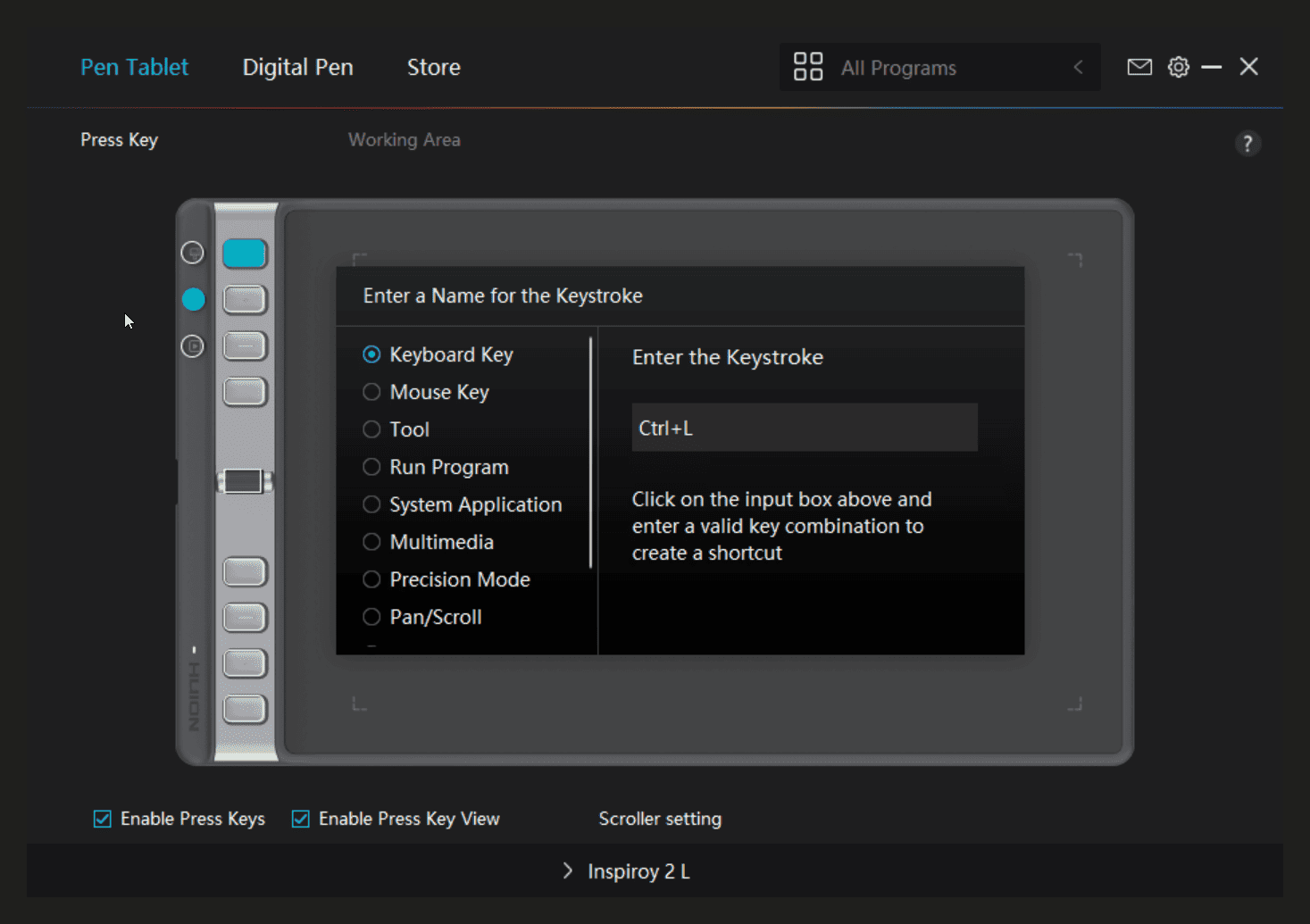Viewport: 1310px width, 924px height.
Task: Open the mail feedback icon
Action: 1139,67
